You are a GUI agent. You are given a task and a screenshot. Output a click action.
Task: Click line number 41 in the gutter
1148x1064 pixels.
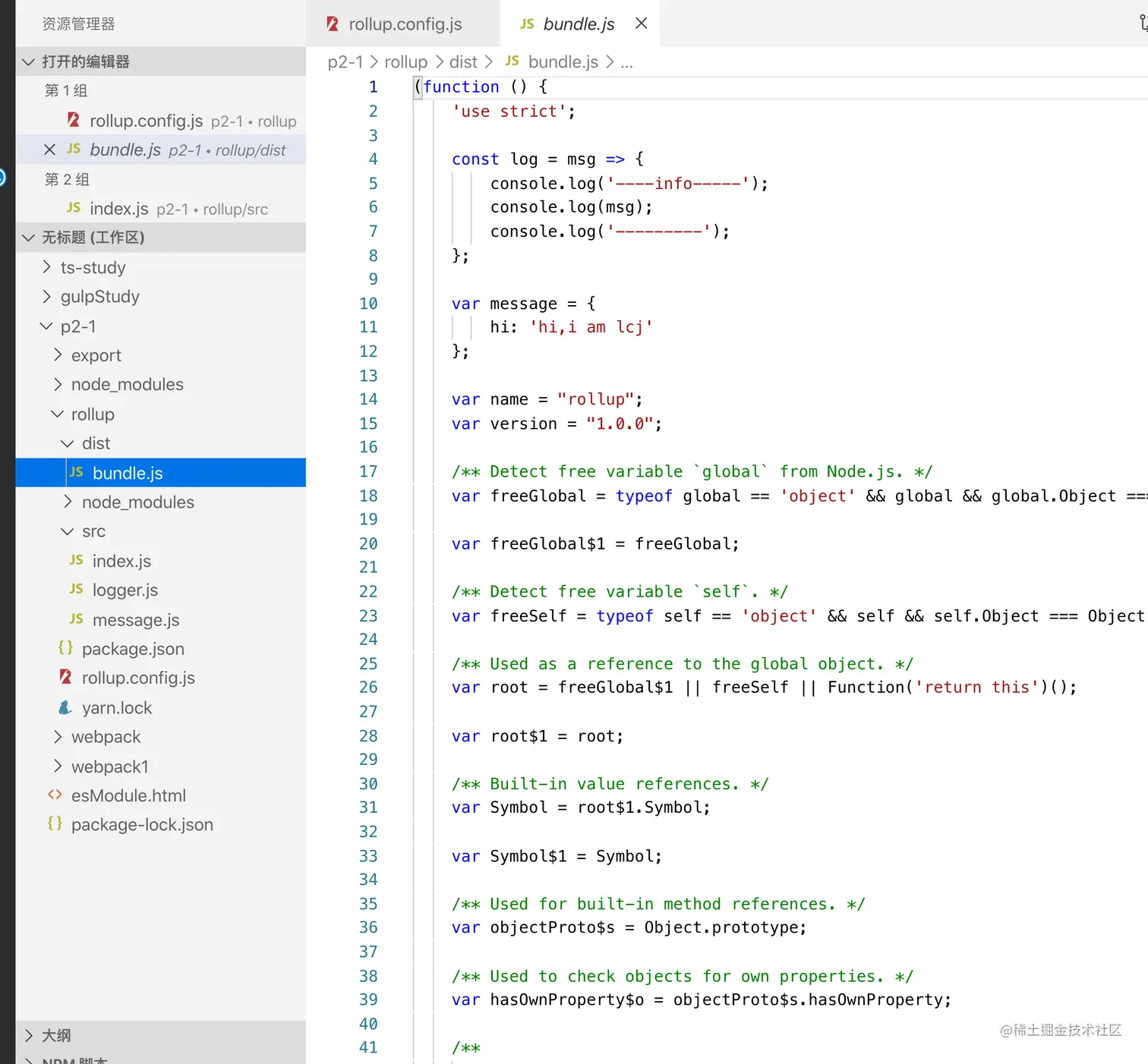pos(368,1047)
